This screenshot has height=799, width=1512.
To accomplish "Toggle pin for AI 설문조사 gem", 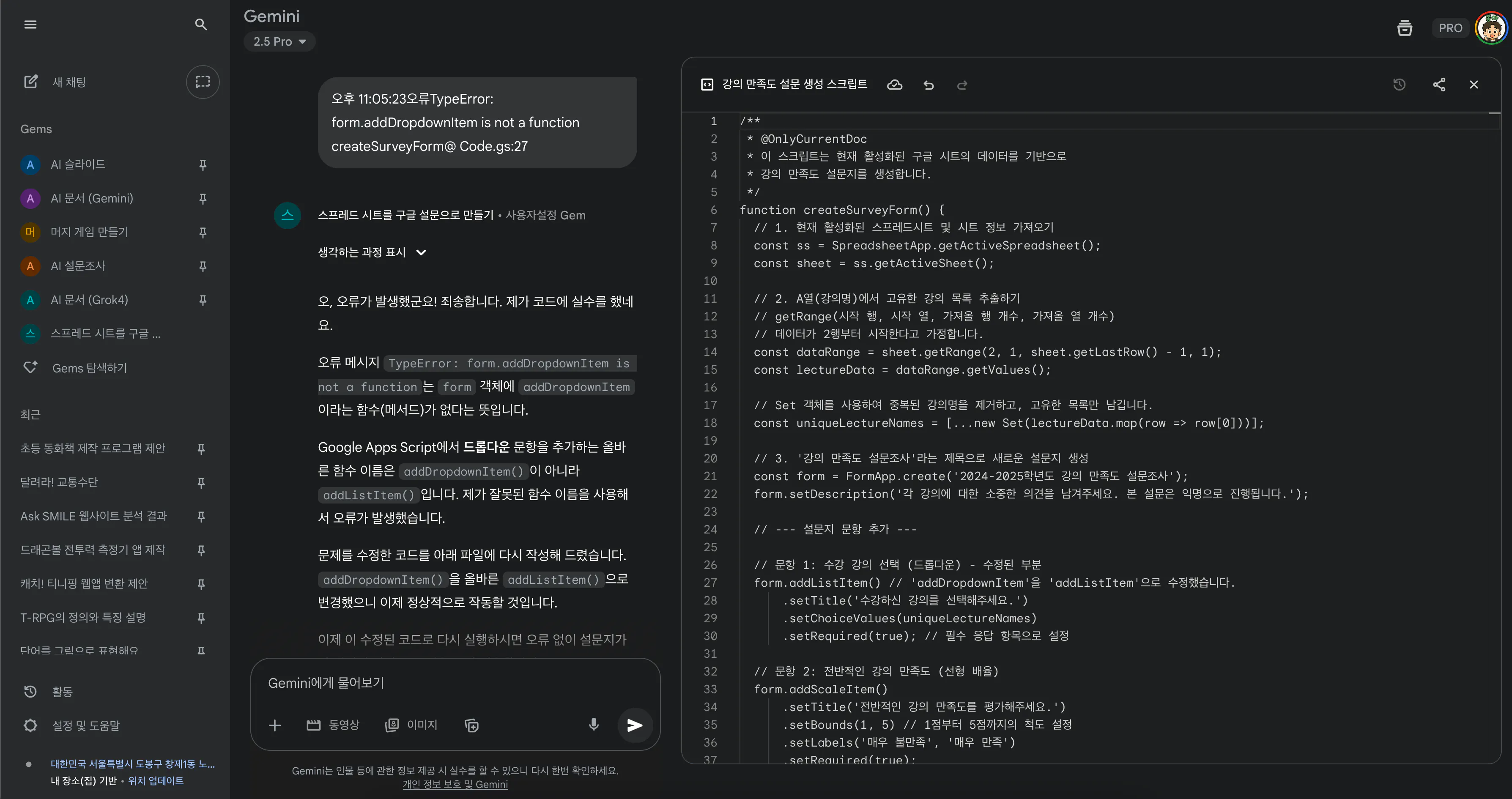I will 203,266.
